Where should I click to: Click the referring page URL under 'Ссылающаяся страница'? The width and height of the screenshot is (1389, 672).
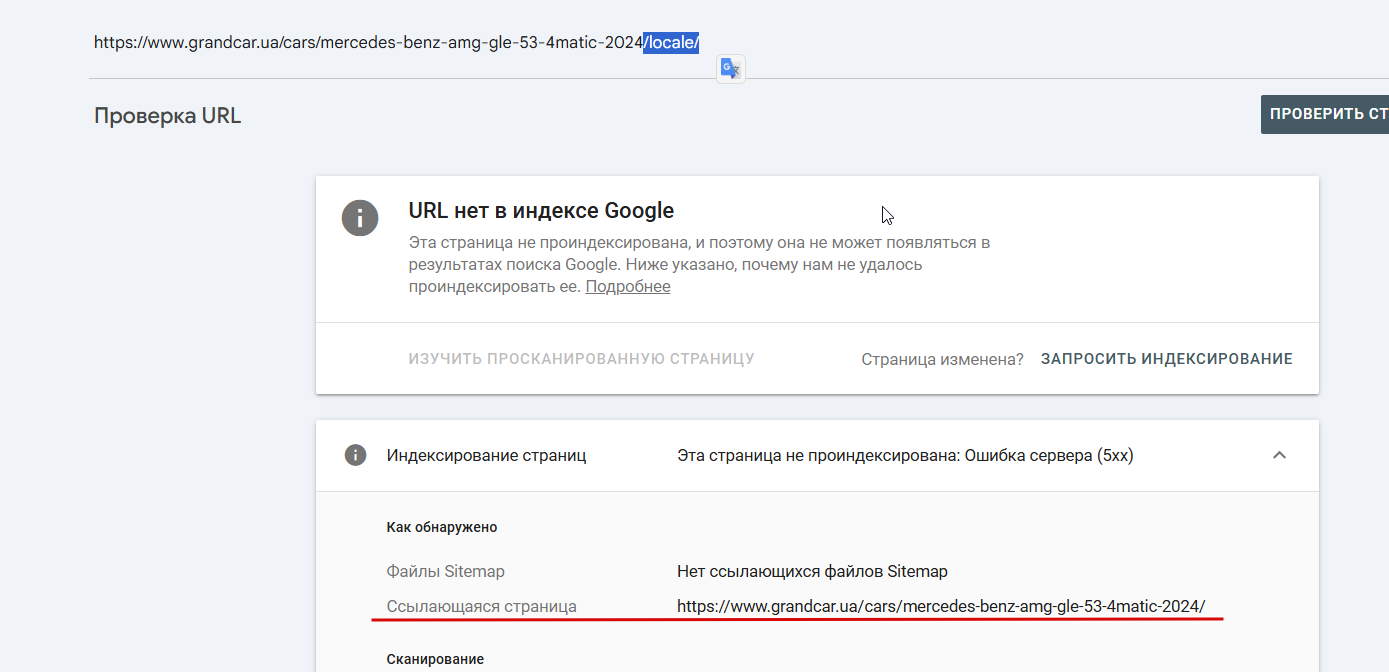pyautogui.click(x=941, y=606)
